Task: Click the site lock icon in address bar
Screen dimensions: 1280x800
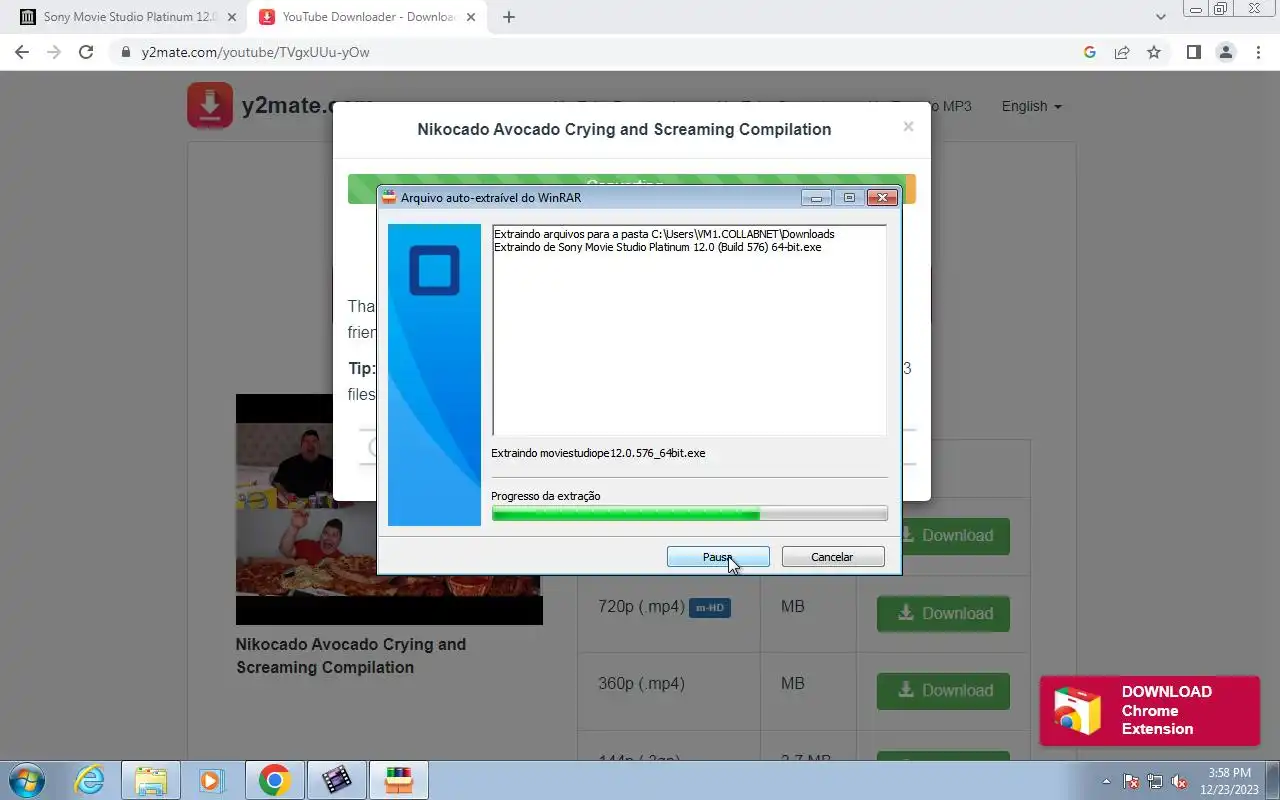Action: pos(126,52)
